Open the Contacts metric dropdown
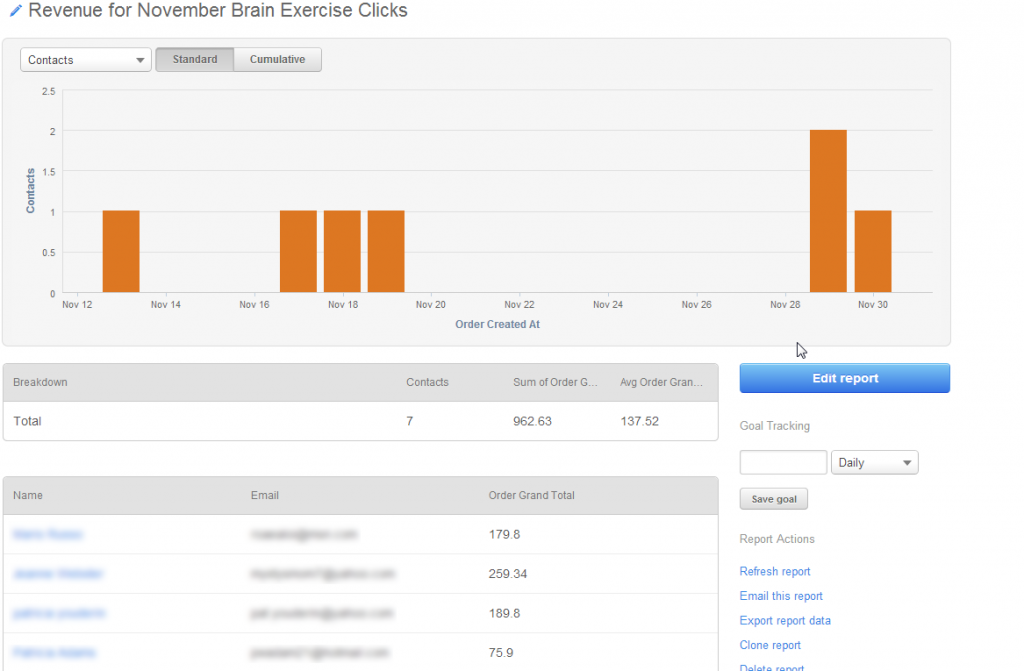 [x=85, y=60]
